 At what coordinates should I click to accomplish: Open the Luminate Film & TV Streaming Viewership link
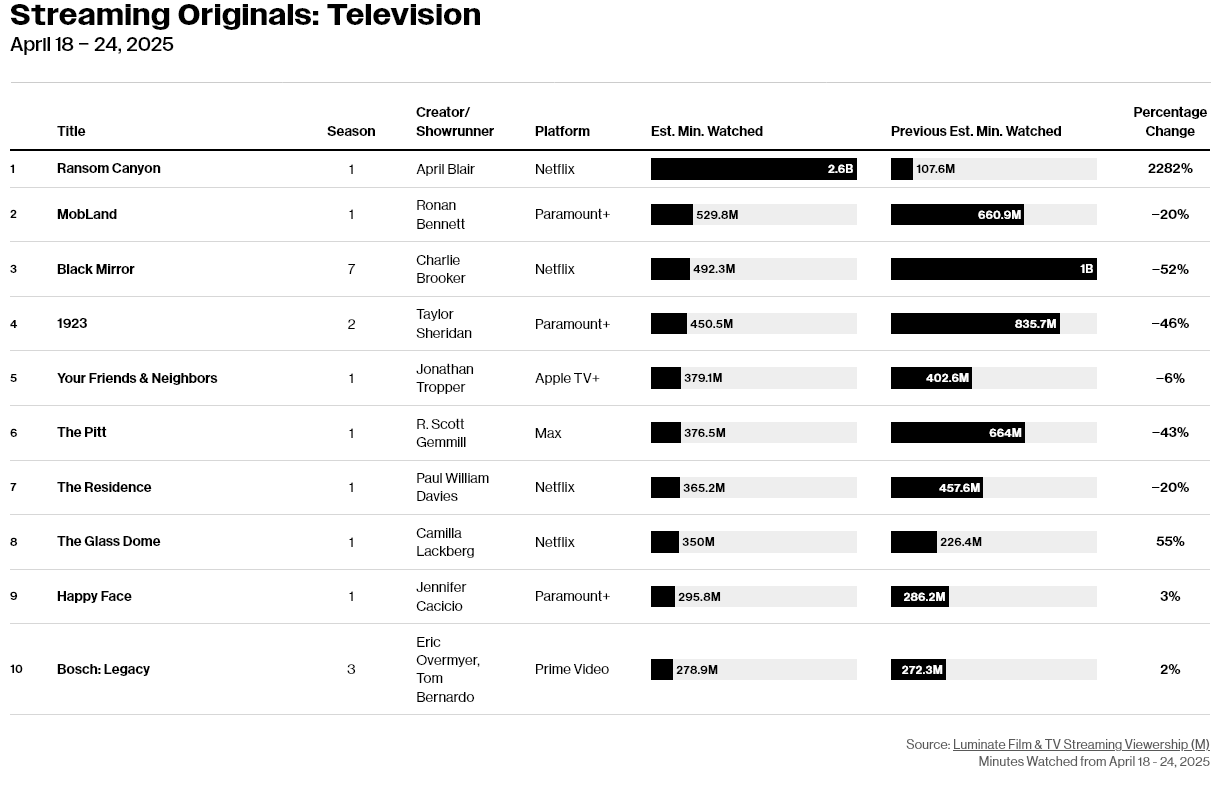click(x=1081, y=744)
